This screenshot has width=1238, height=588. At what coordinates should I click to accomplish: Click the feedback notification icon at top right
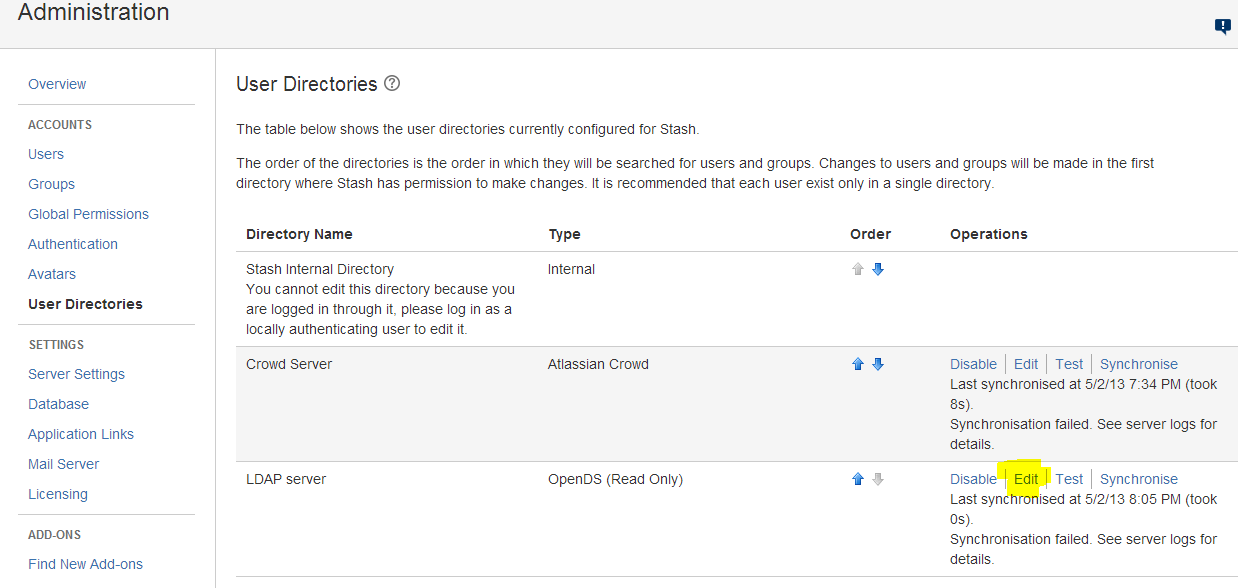[x=1222, y=27]
